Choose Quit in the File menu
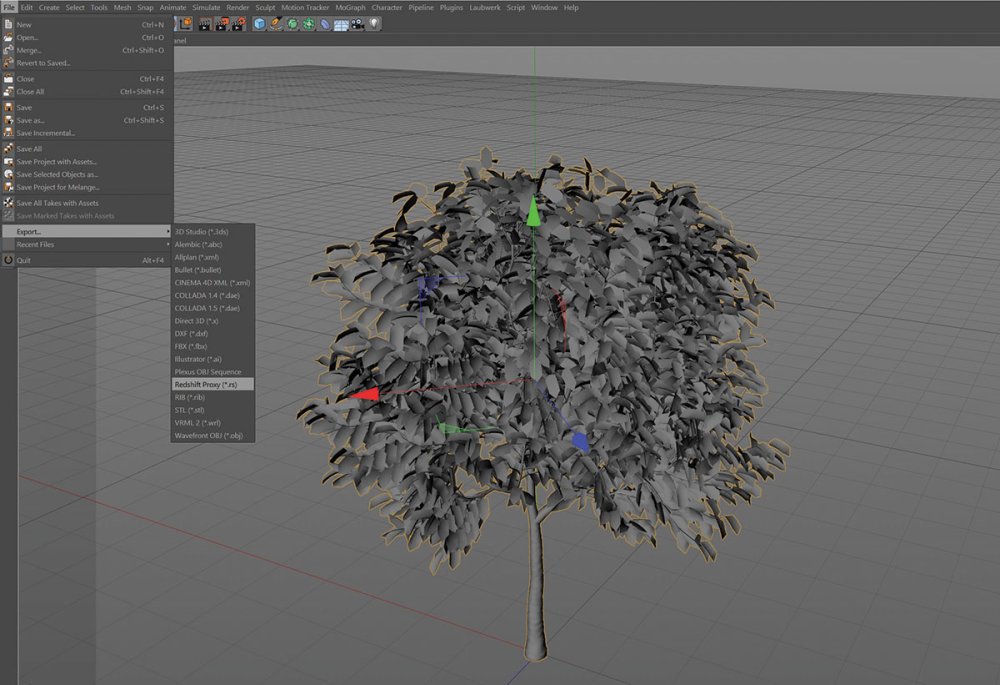Viewport: 1000px width, 685px height. 87,261
